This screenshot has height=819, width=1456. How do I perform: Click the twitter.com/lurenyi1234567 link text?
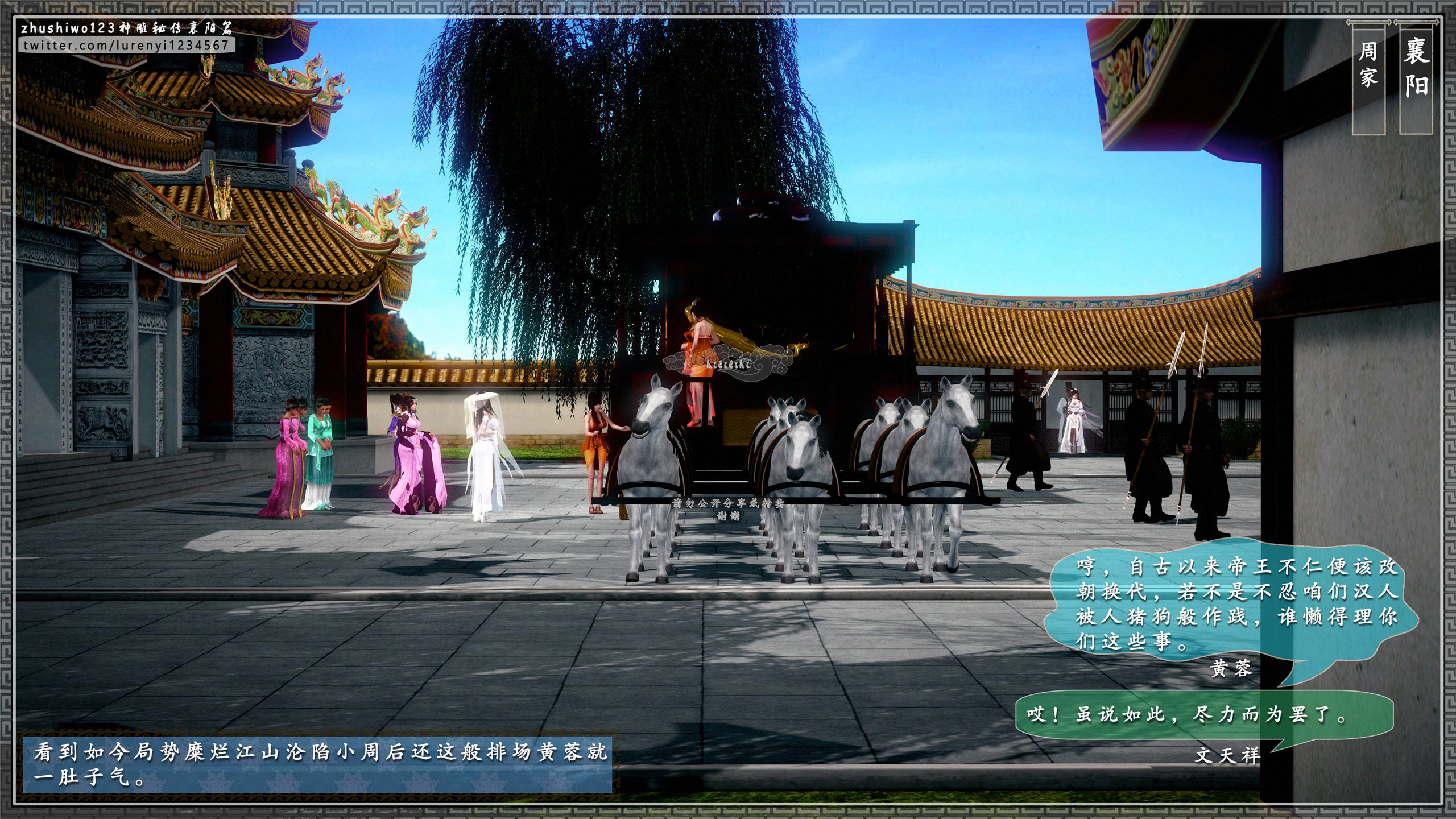coord(126,45)
